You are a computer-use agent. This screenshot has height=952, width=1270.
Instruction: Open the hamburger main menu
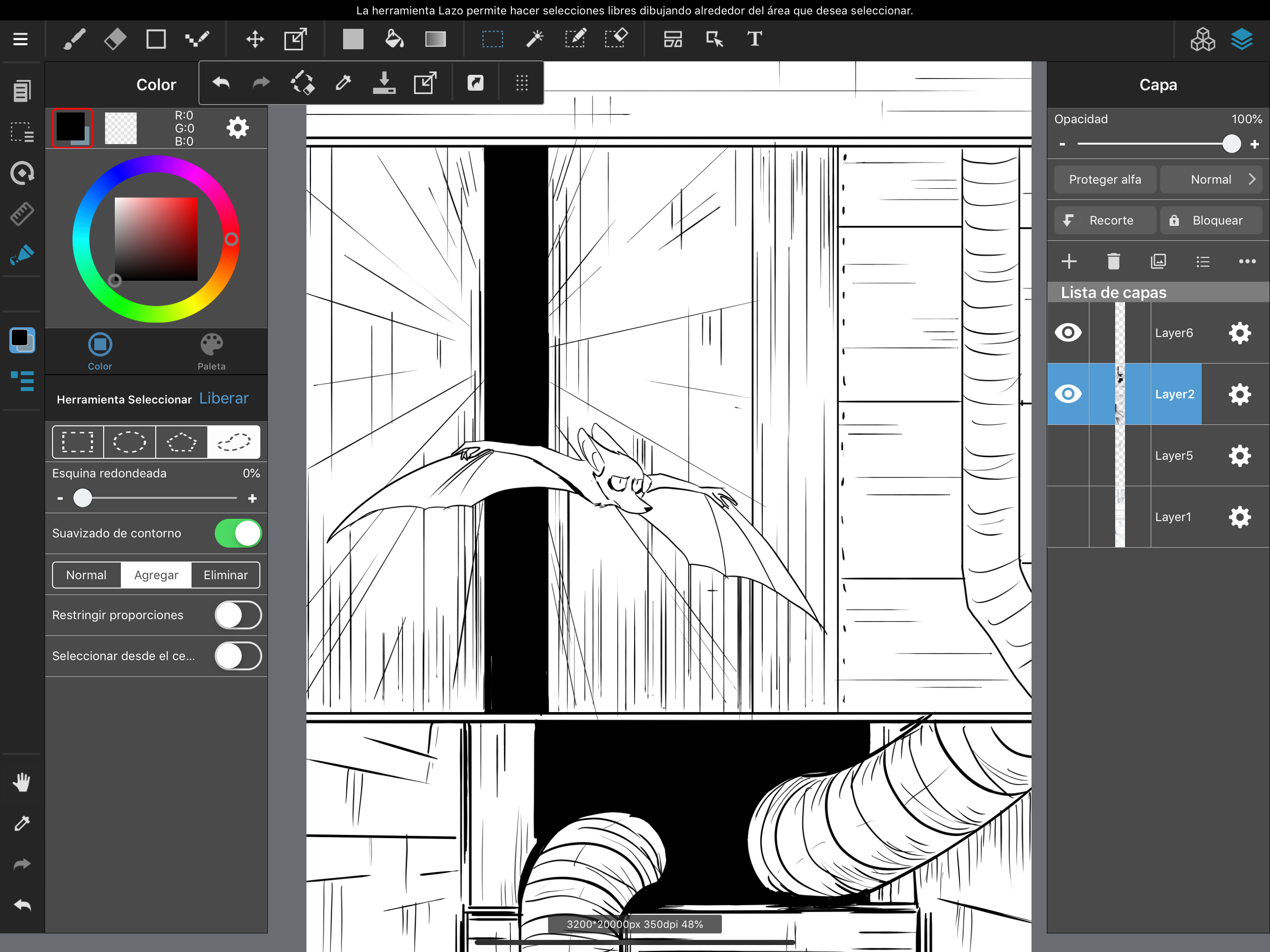[x=20, y=39]
